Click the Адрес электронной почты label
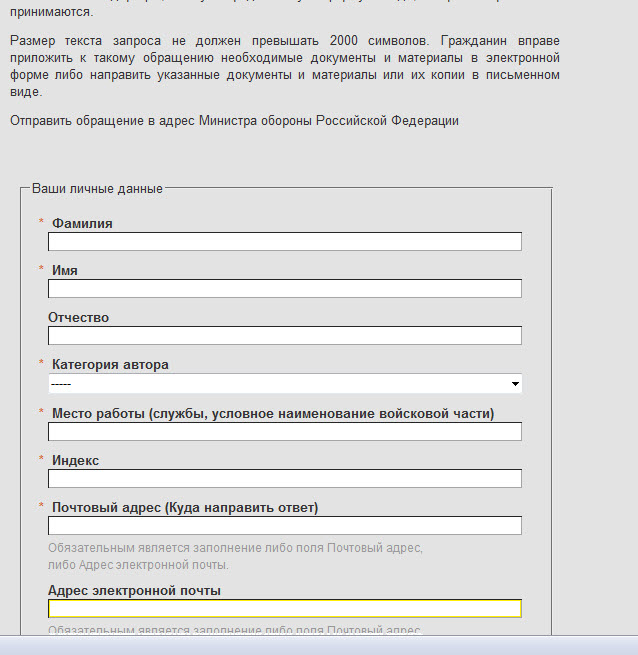This screenshot has height=655, width=638. tap(134, 591)
